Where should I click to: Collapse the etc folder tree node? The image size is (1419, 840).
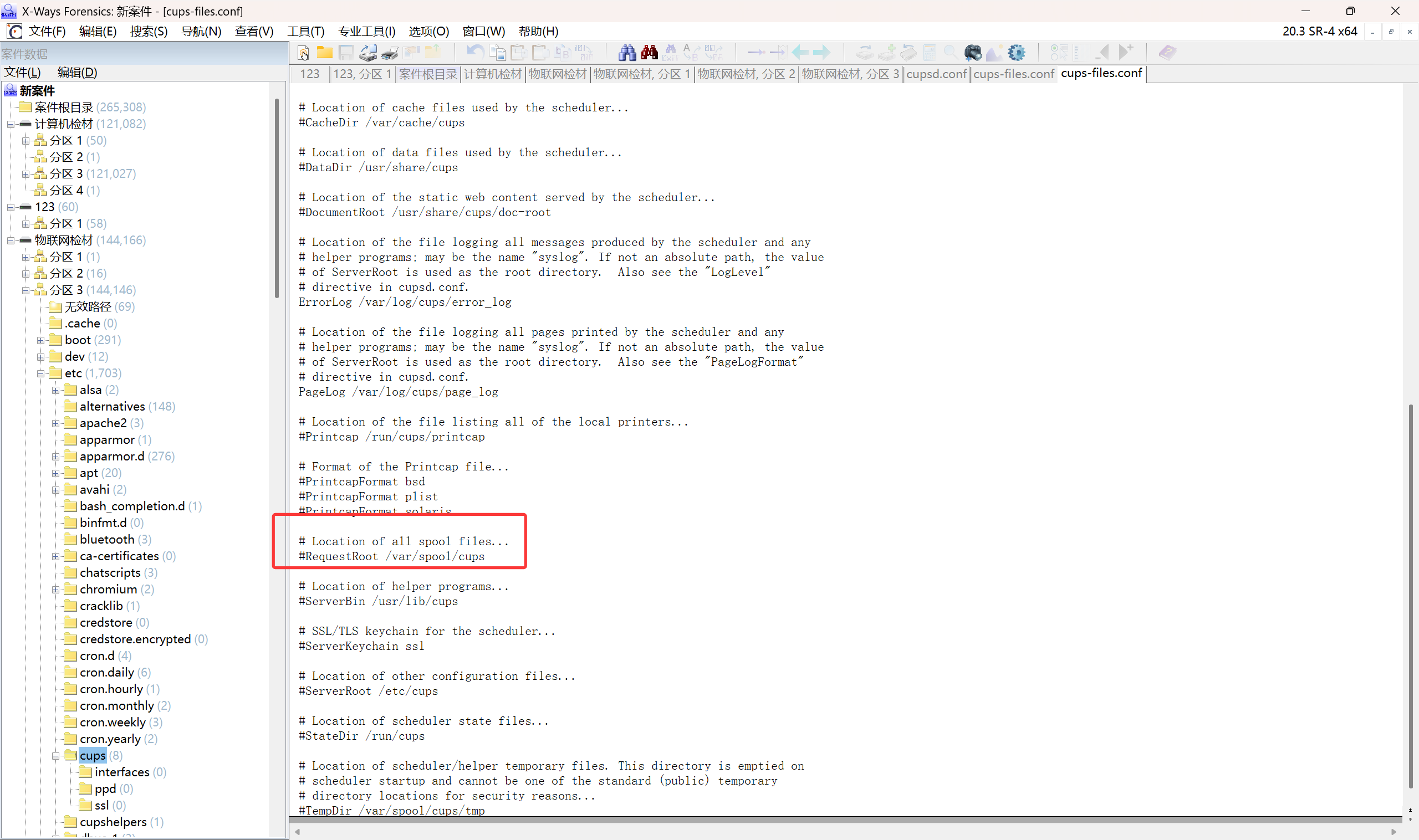(x=41, y=373)
